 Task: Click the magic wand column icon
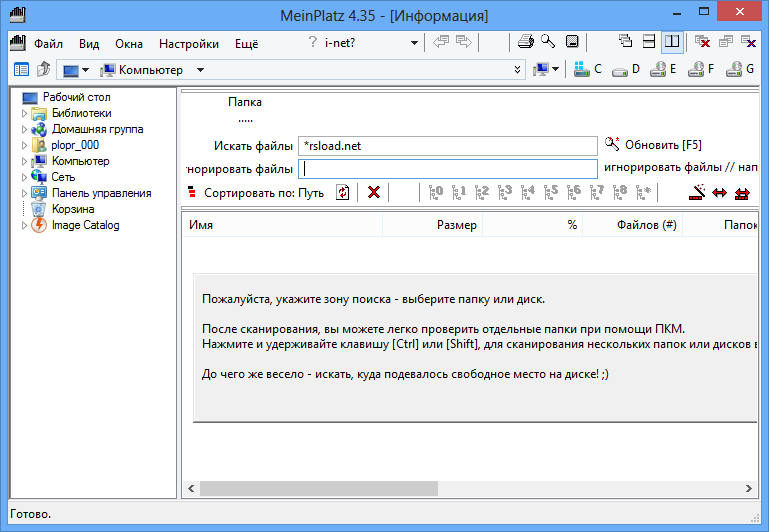click(x=696, y=192)
